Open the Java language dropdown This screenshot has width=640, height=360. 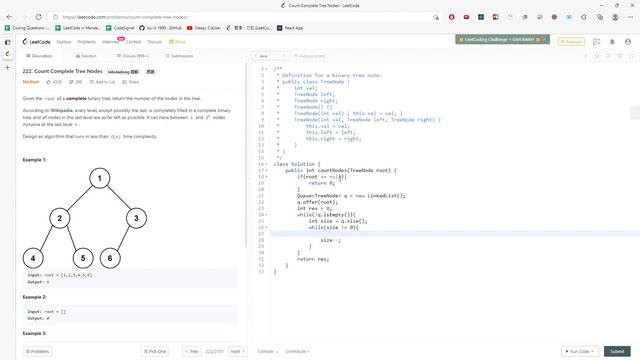[x=270, y=56]
